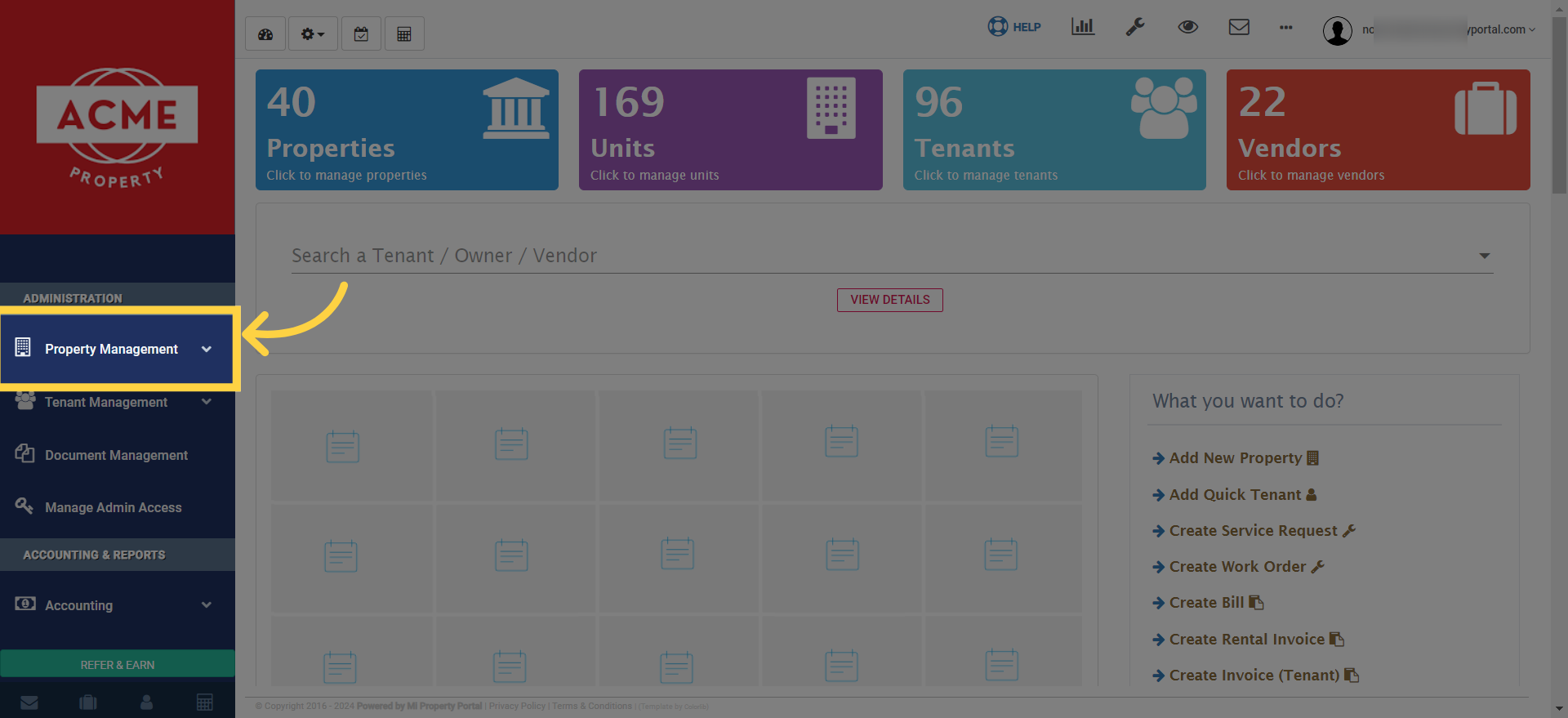Open the calculator icon in toolbar
1568x718 pixels.
tap(404, 34)
